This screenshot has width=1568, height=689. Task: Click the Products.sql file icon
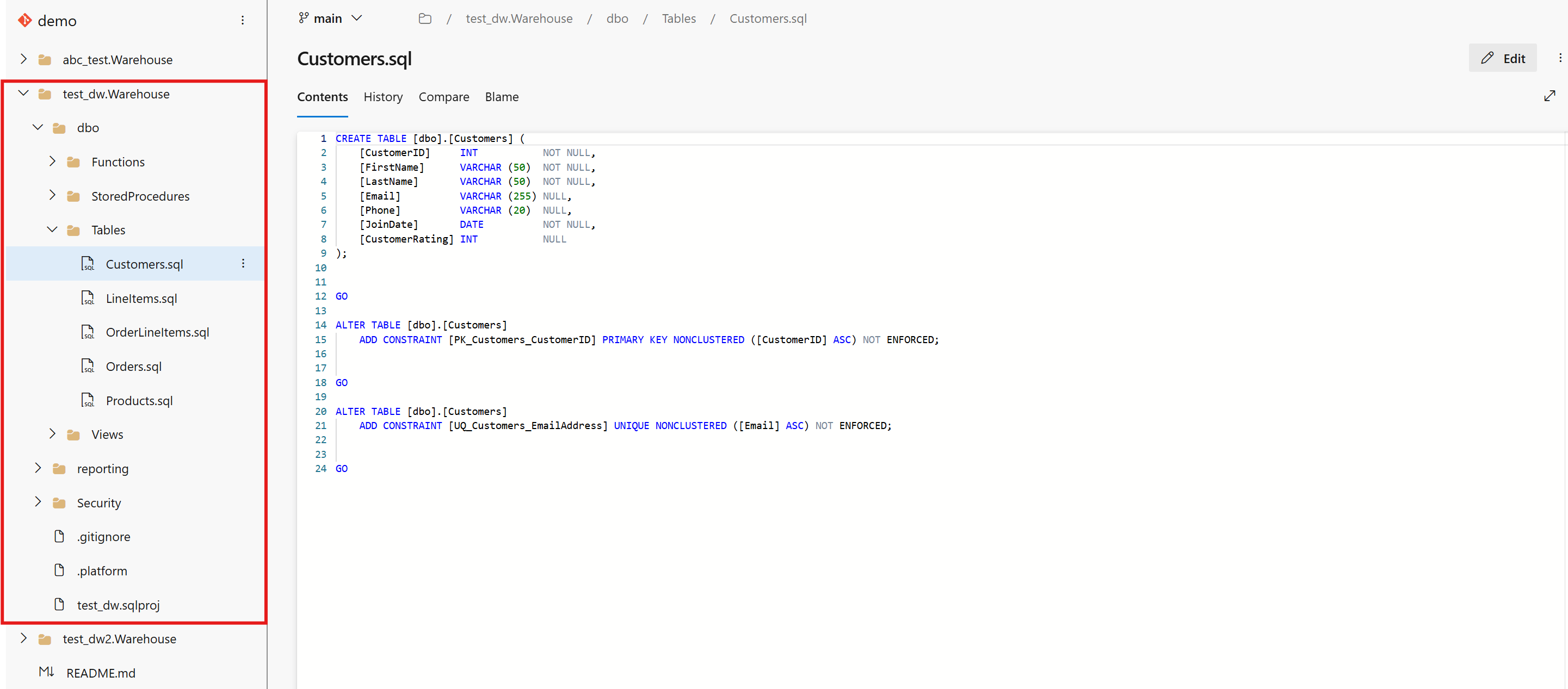tap(88, 400)
